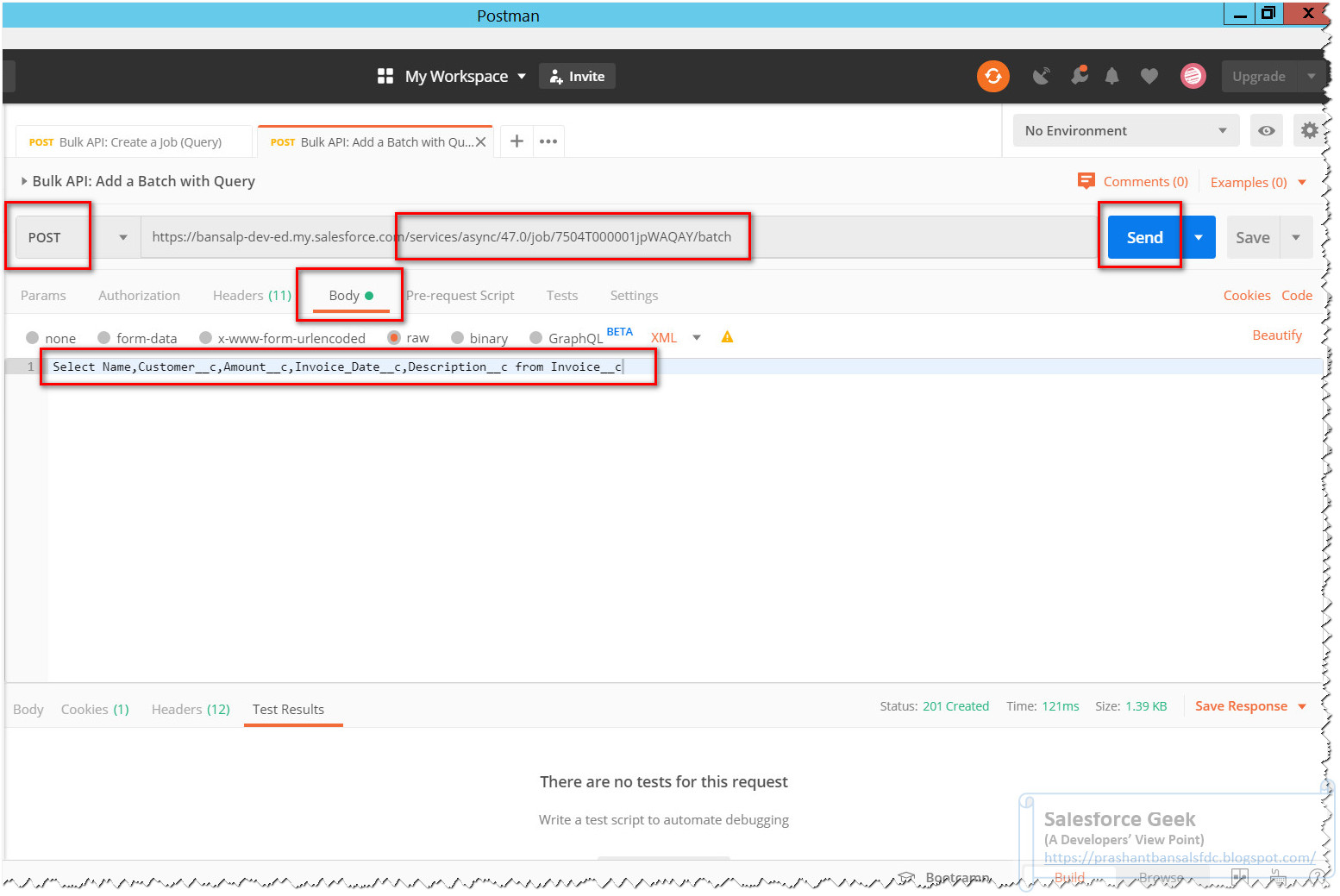Click the orange comments icon

(x=1086, y=181)
